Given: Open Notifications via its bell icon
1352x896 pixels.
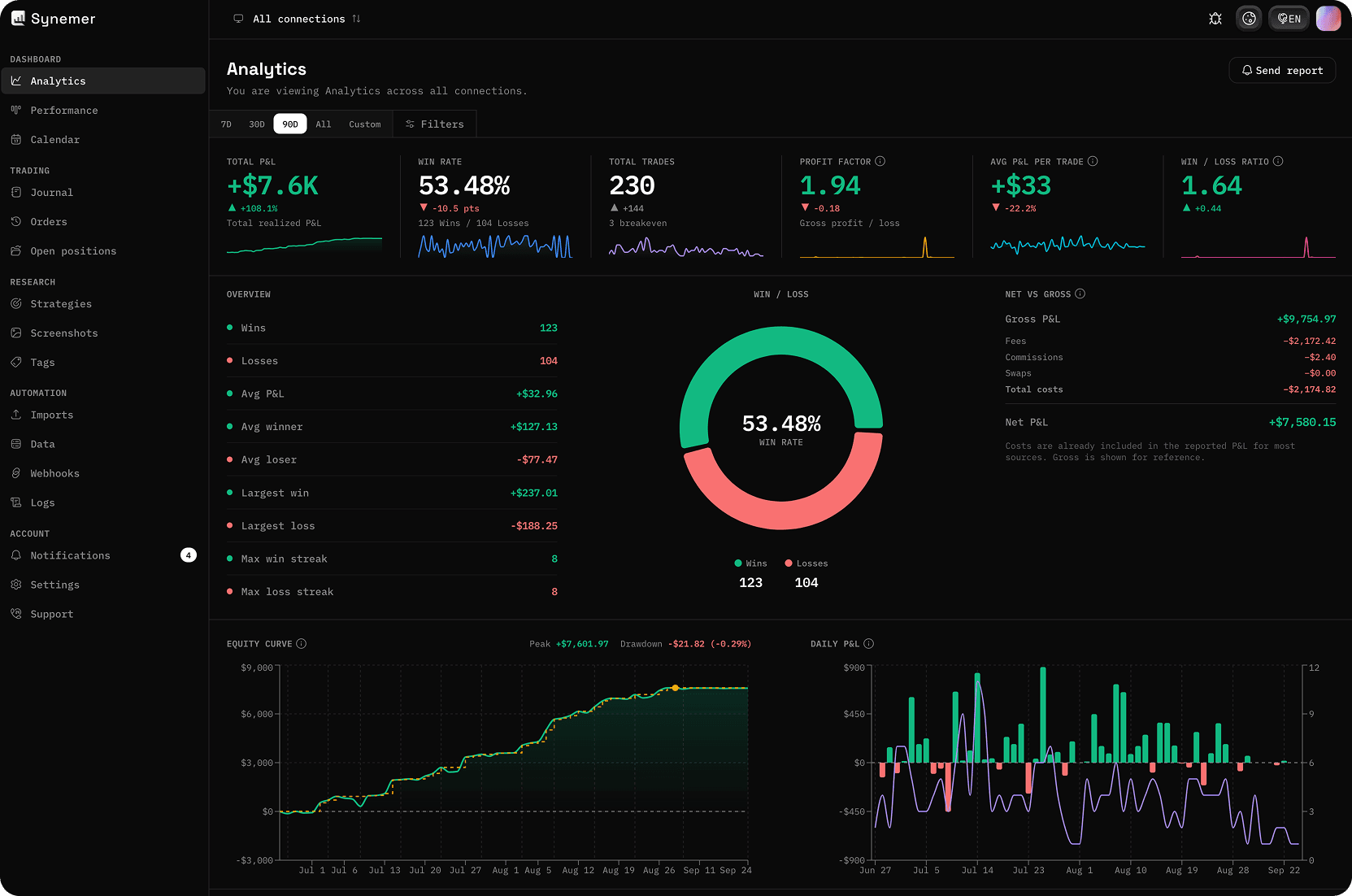Looking at the screenshot, I should (x=16, y=555).
